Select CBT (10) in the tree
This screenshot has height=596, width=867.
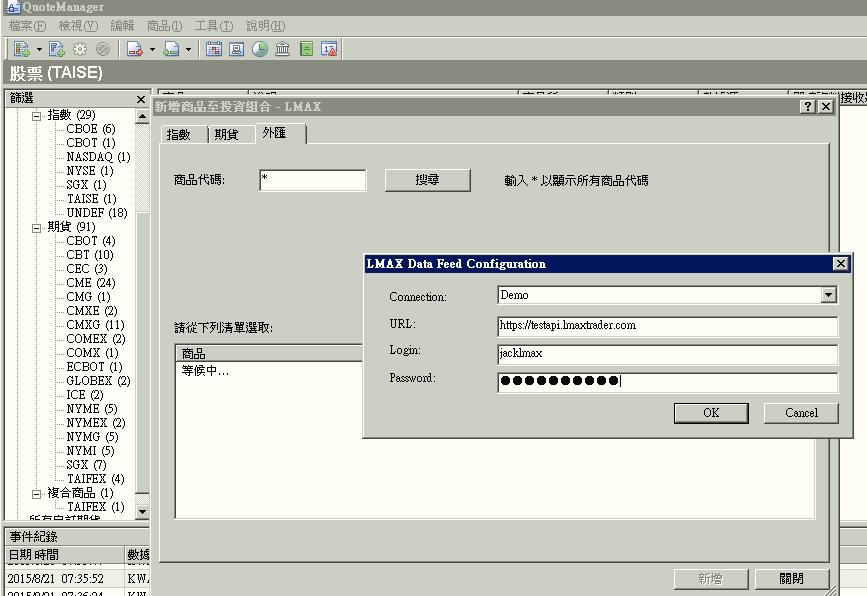pos(90,255)
